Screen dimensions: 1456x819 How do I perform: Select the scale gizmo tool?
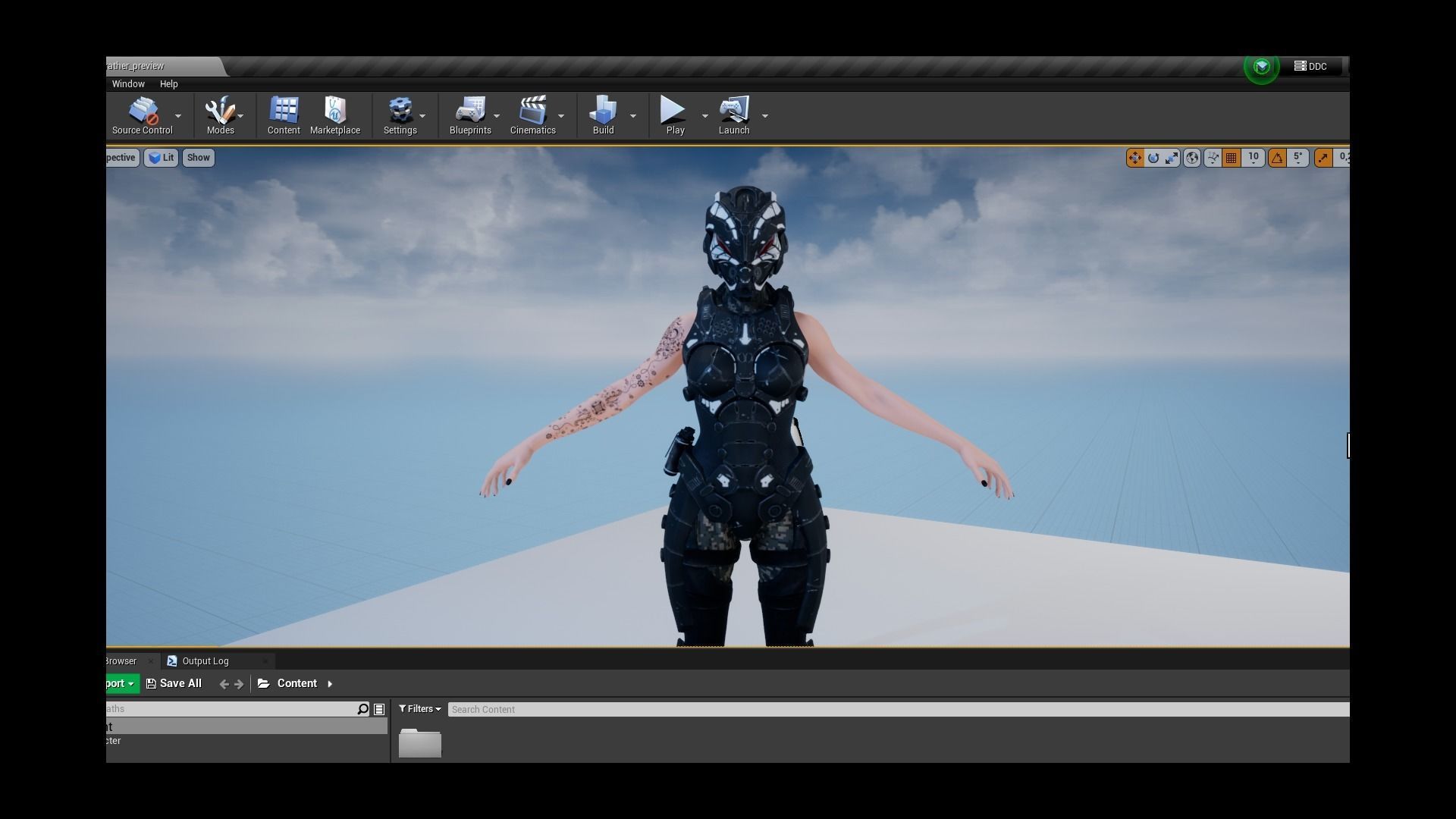coord(1172,158)
